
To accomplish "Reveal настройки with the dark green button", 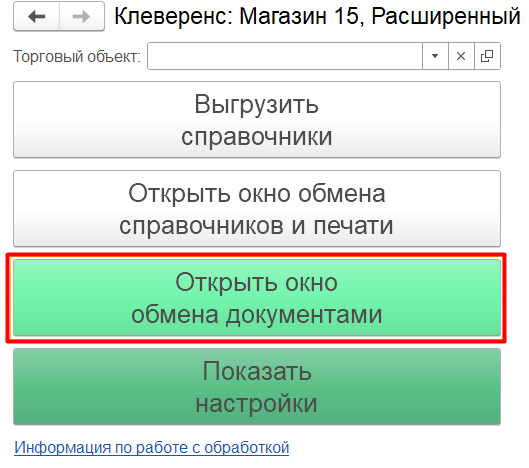I will click(x=257, y=387).
